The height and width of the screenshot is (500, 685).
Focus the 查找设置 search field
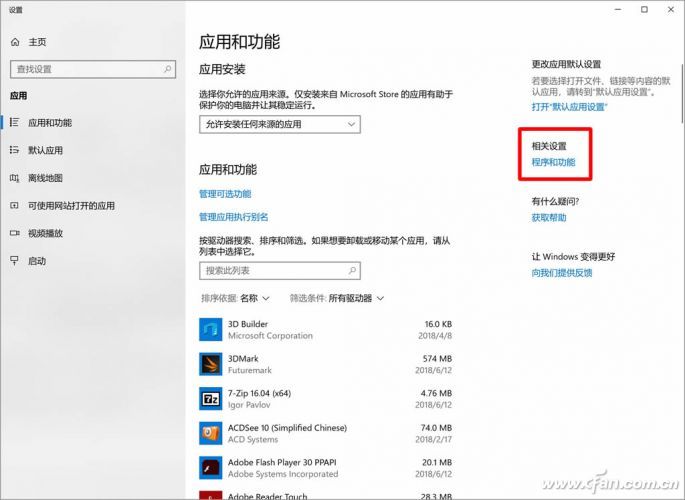click(x=93, y=69)
